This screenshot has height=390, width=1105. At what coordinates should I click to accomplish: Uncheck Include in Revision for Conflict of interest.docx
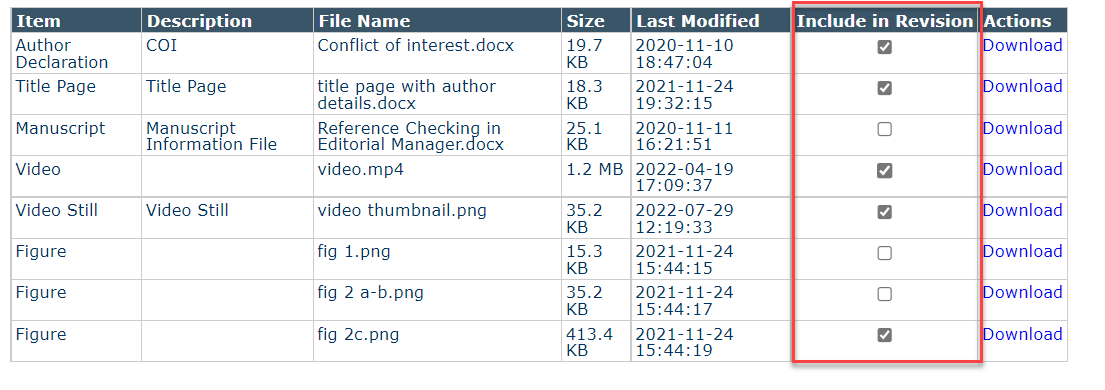pos(884,47)
